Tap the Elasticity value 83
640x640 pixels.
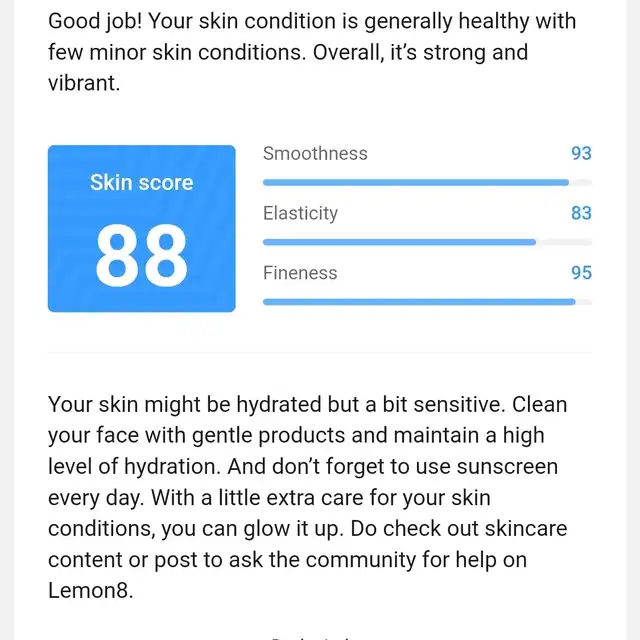(x=581, y=213)
